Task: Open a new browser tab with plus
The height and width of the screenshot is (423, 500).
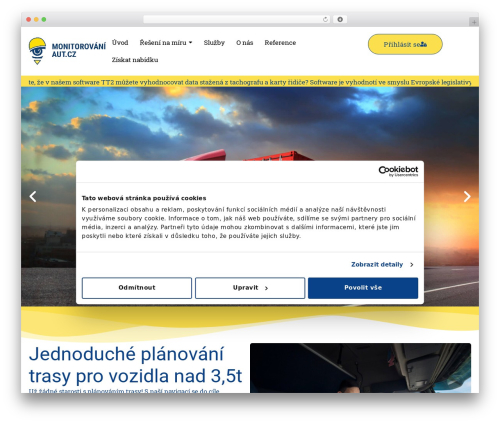Action: (474, 22)
